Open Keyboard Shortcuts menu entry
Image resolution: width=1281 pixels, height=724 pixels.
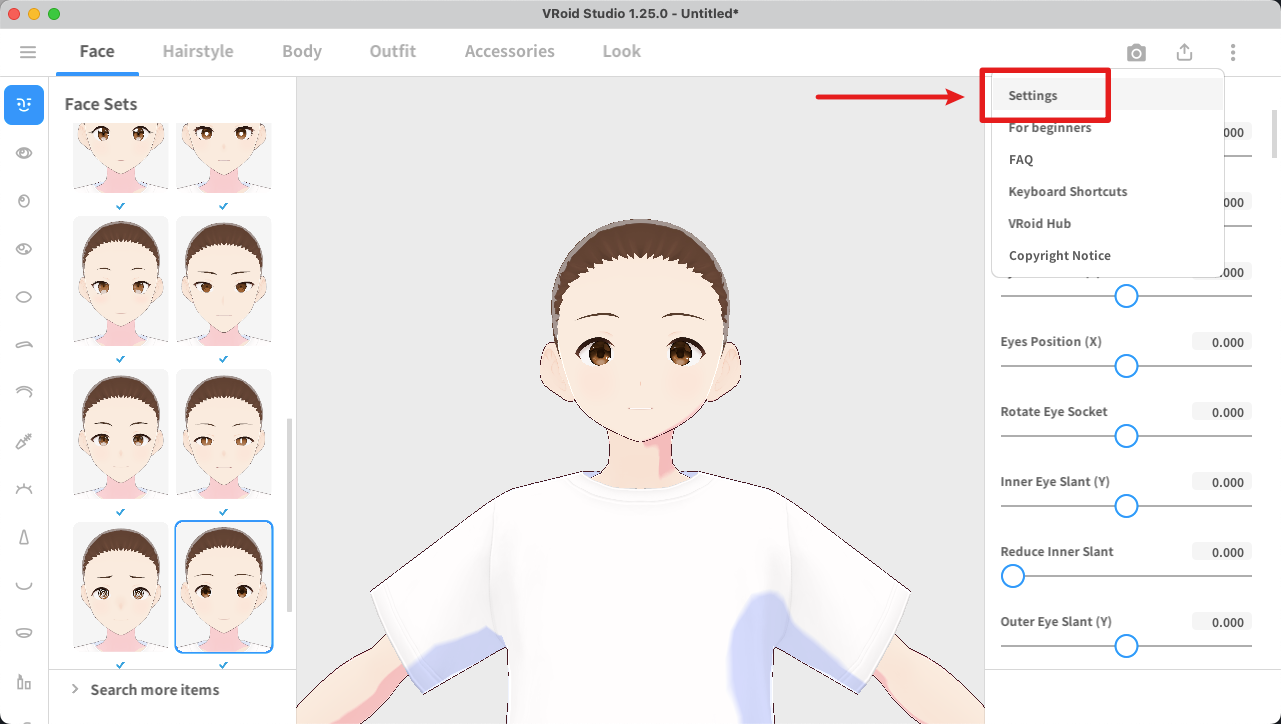[x=1067, y=192]
